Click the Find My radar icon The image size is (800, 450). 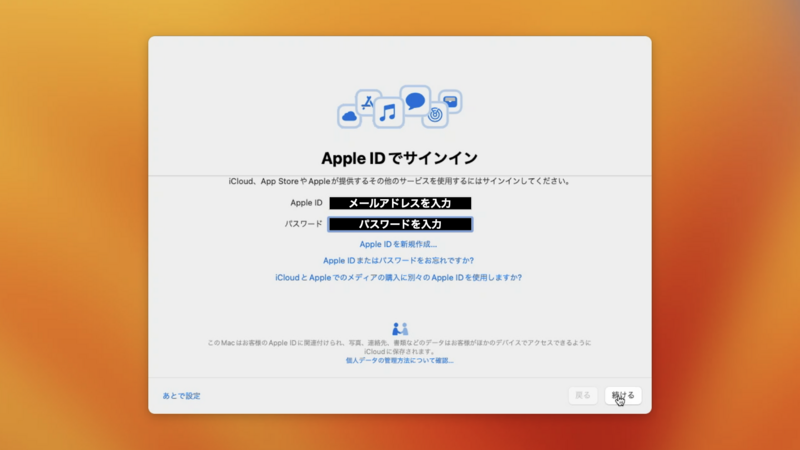click(x=435, y=114)
